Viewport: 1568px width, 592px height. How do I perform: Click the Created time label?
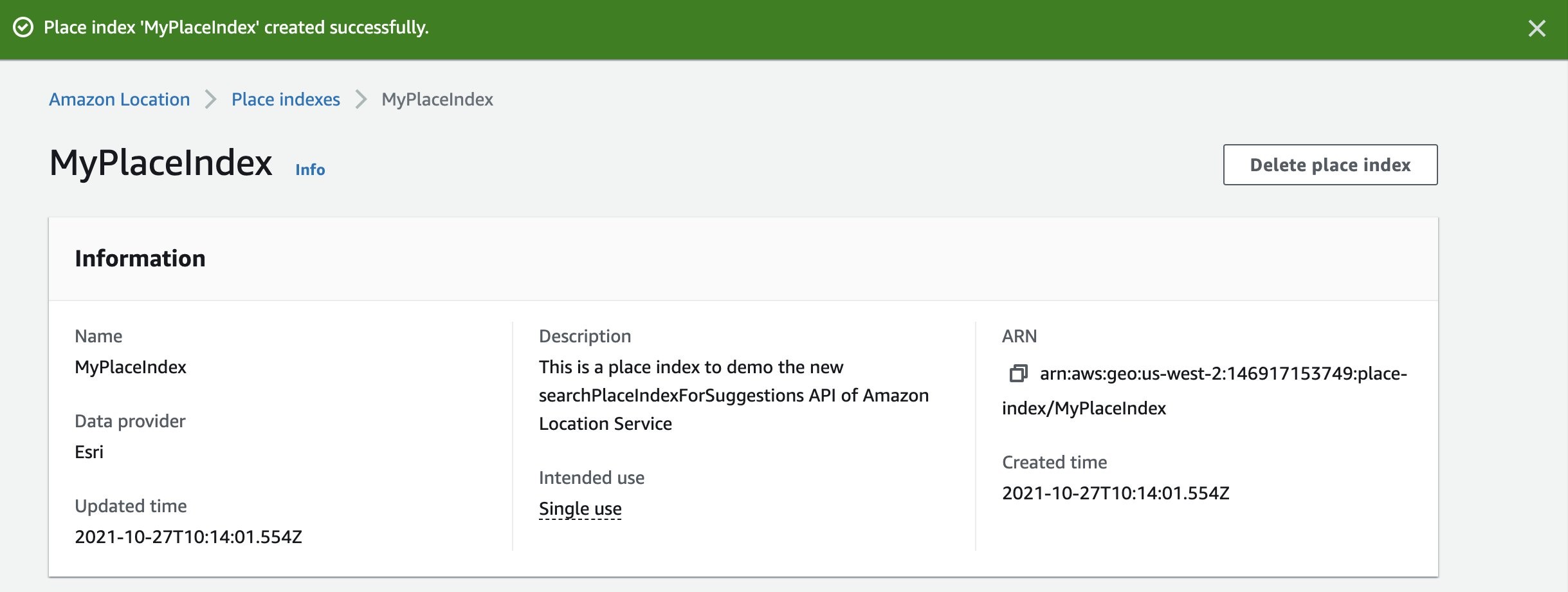[x=1055, y=462]
